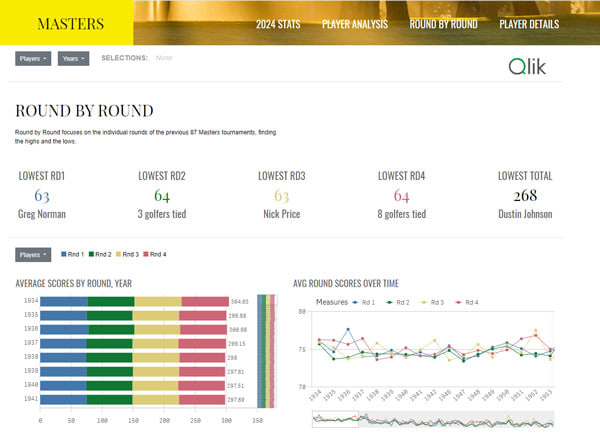The width and height of the screenshot is (600, 433).
Task: Toggle Rd 4 line legend item
Action: [x=467, y=303]
